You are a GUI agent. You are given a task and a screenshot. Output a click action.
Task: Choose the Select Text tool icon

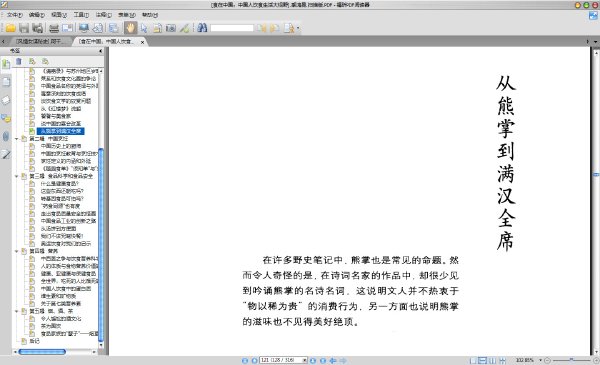[x=157, y=28]
